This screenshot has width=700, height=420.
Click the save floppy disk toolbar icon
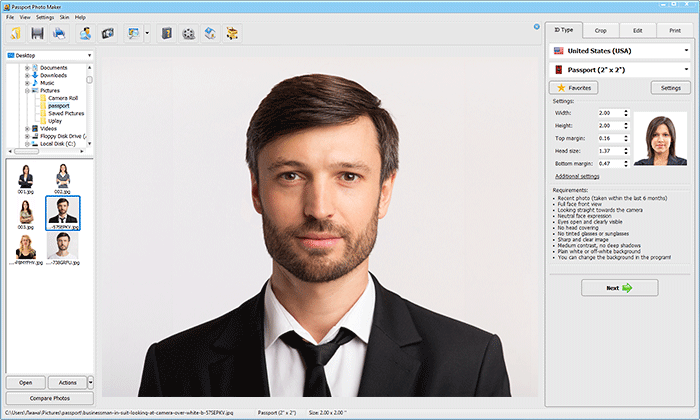(x=37, y=34)
